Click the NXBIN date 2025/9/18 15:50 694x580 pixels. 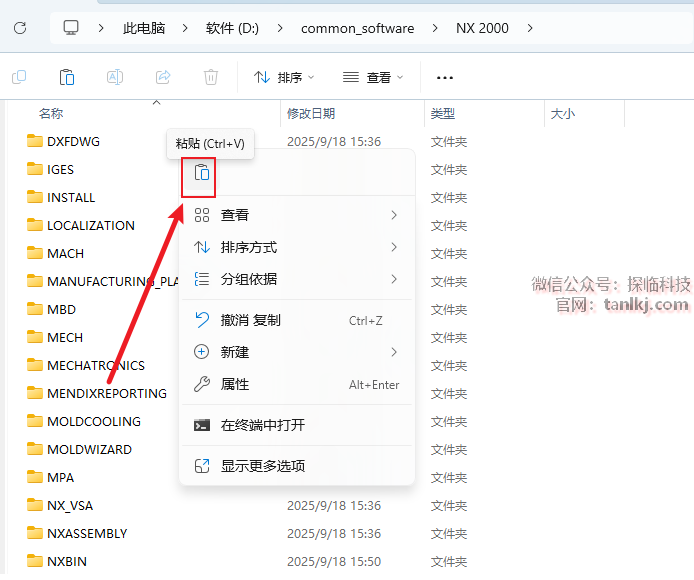pos(334,561)
